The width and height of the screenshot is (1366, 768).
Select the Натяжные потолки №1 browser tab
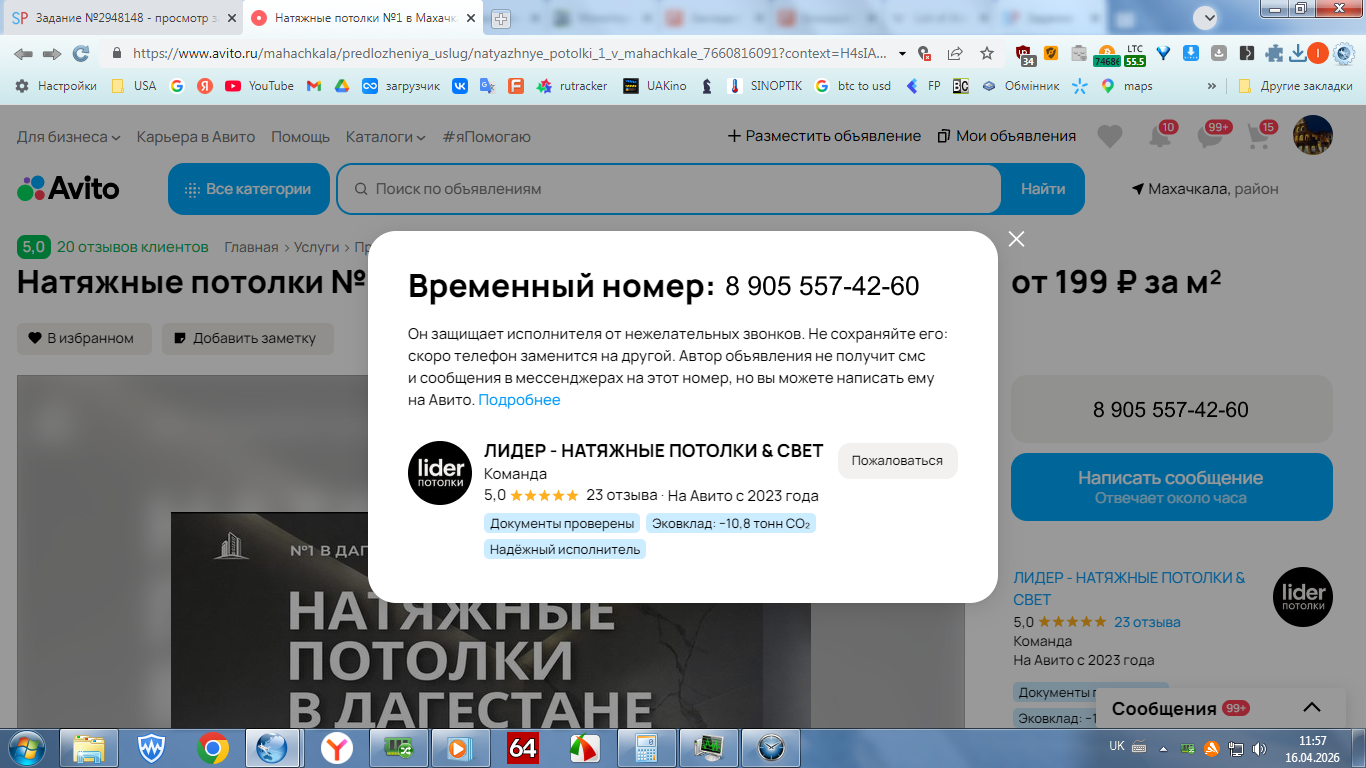tap(361, 18)
